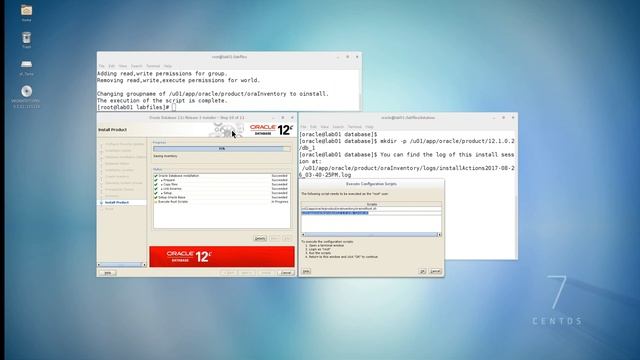The width and height of the screenshot is (640, 360).
Task: Close the root terminal window
Action: [x=357, y=57]
